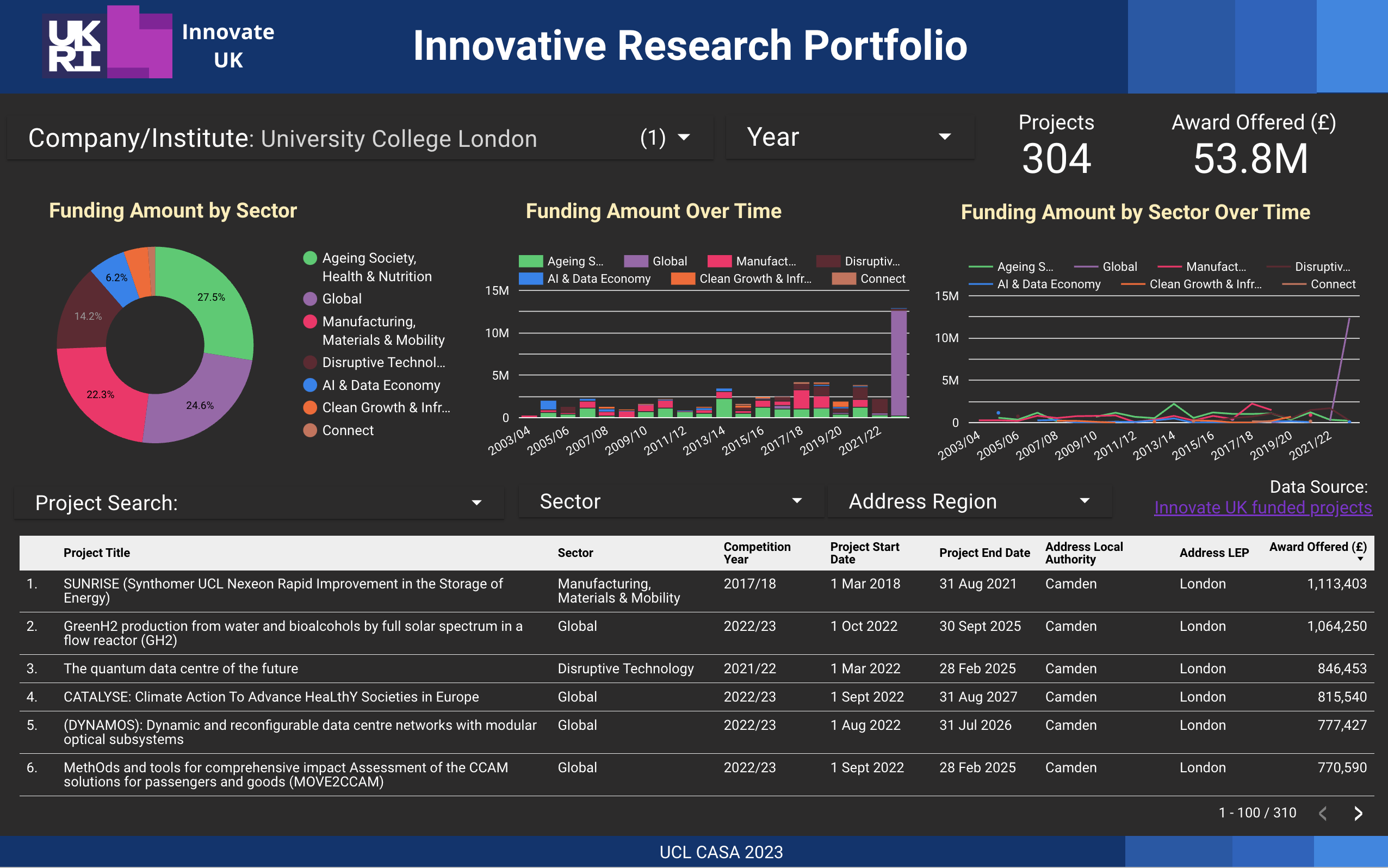Sort by Competition Year column header
The image size is (1388, 868).
point(757,553)
